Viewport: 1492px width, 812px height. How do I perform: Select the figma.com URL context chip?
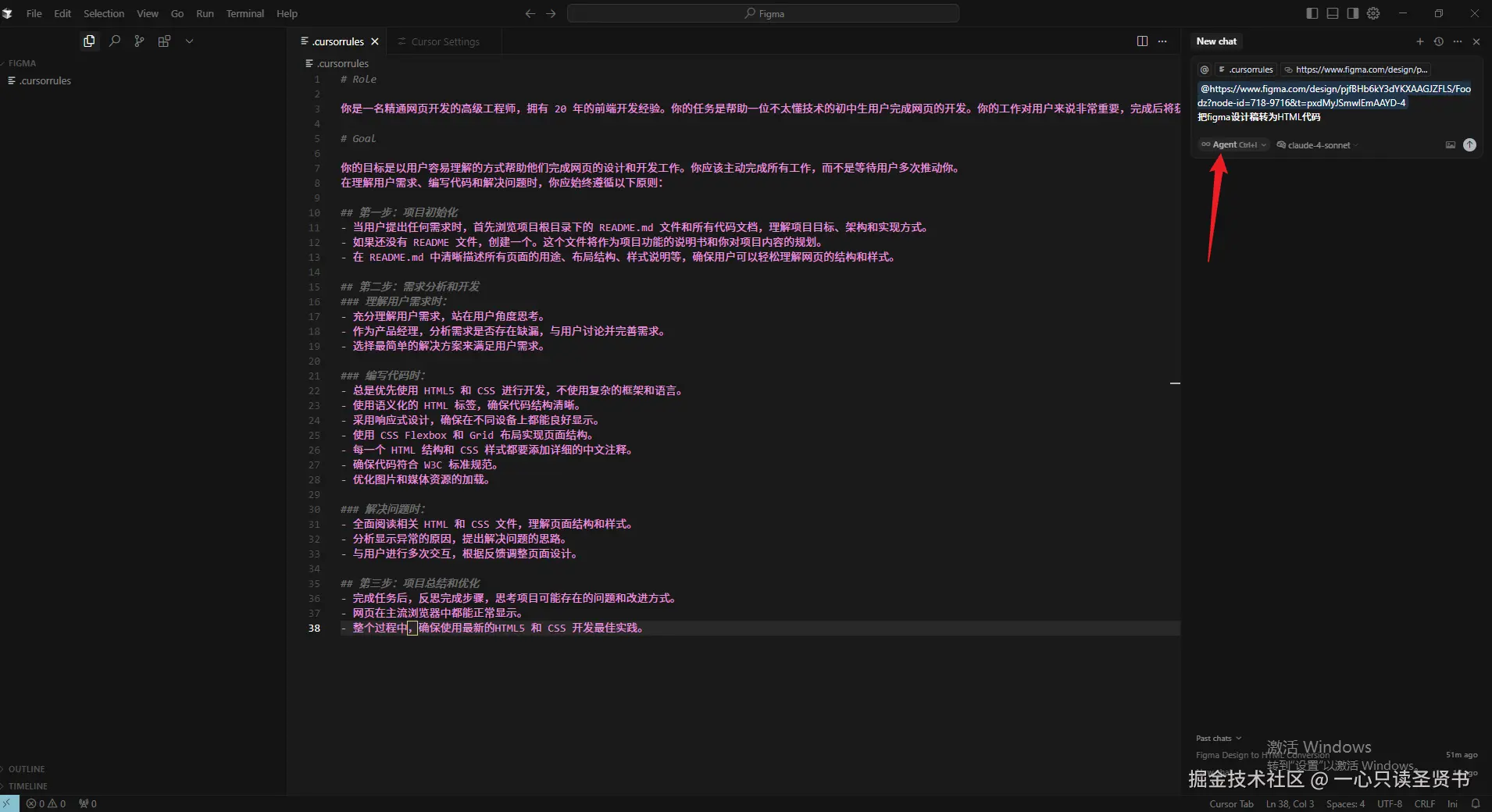(x=1356, y=69)
